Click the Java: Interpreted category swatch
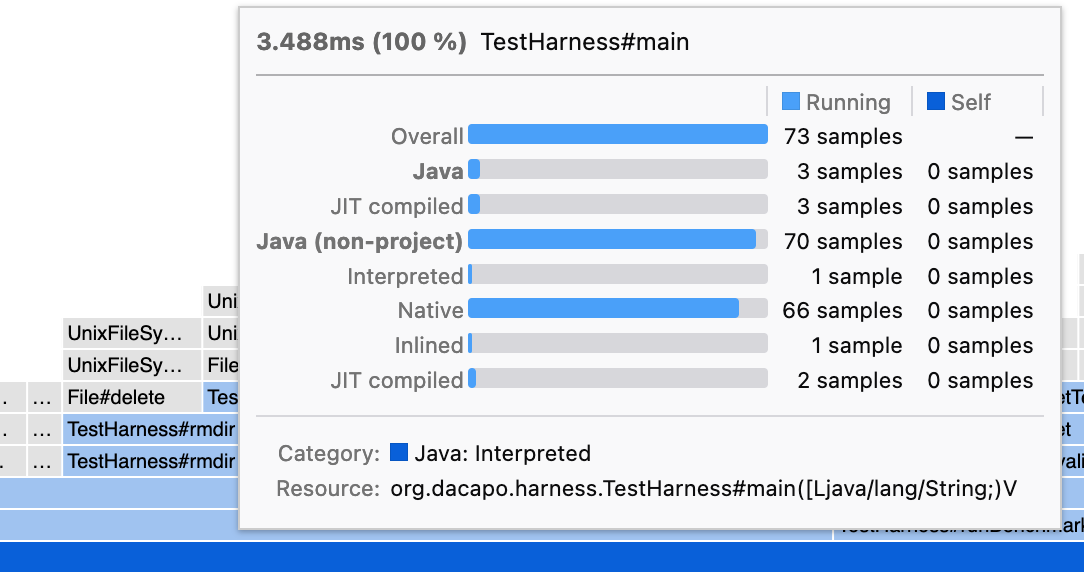Screen dimensions: 1084x572 (399, 452)
